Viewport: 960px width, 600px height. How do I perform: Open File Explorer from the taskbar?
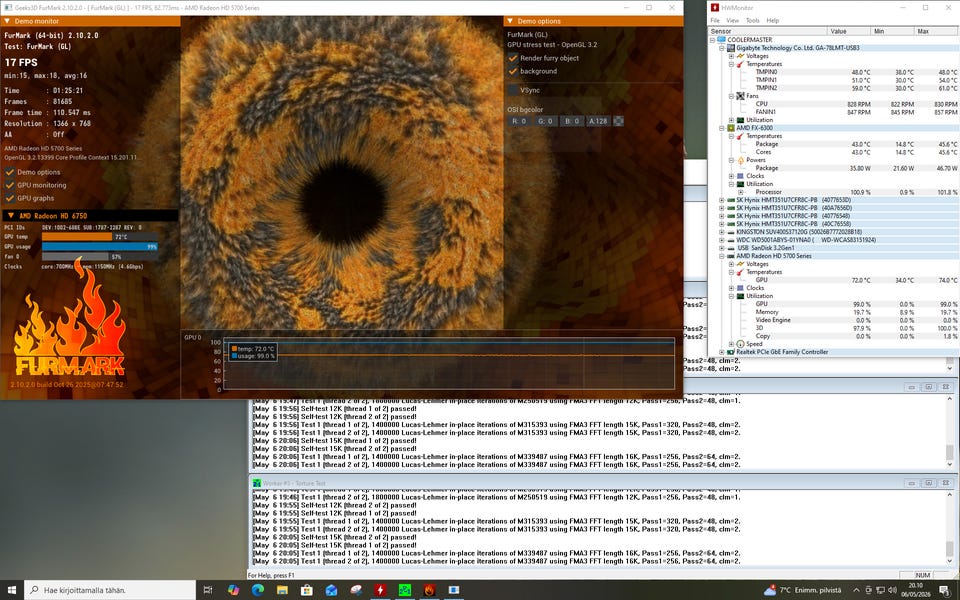point(282,590)
